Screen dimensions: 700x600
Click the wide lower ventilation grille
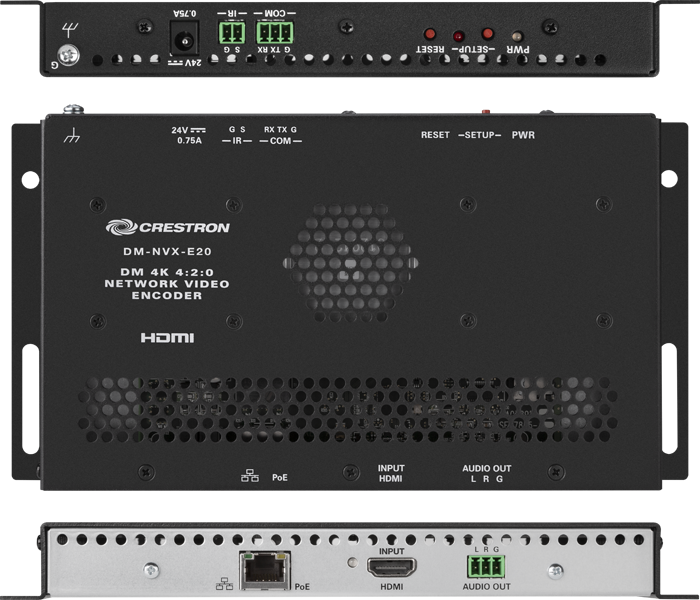[x=349, y=409]
